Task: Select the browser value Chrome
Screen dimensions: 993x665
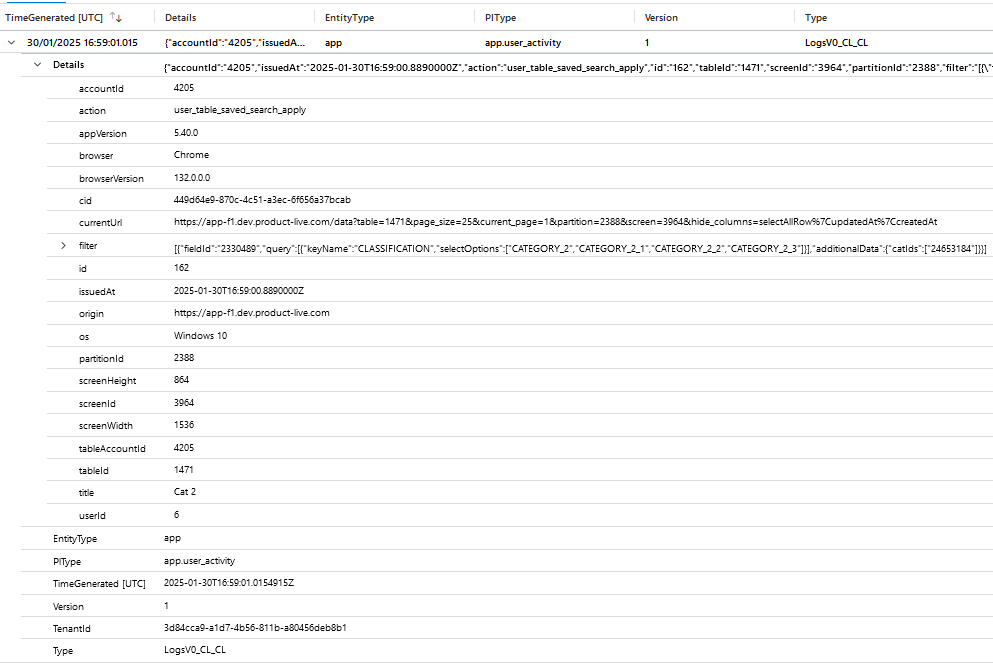Action: click(x=192, y=155)
